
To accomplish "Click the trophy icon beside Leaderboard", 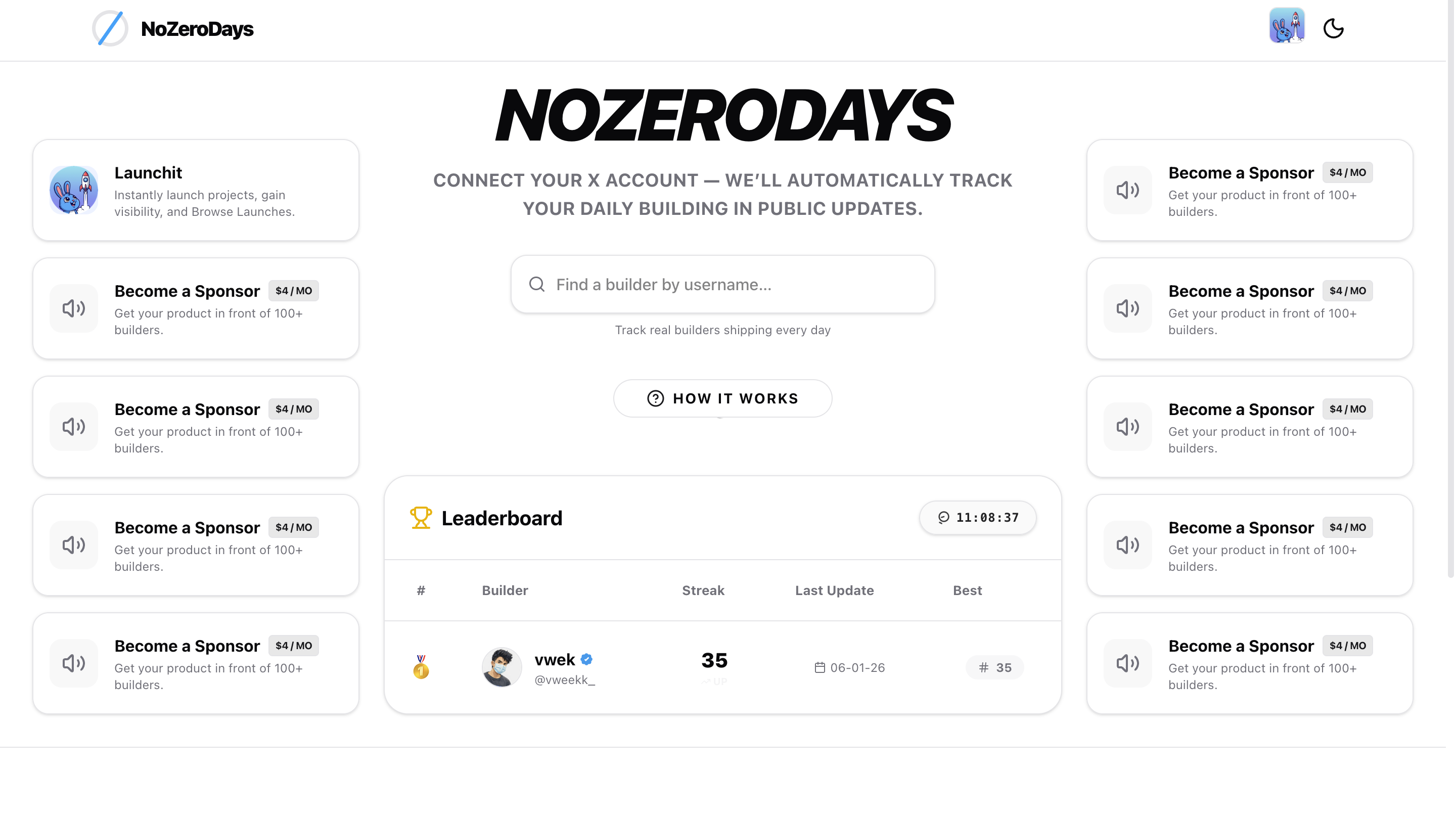I will point(421,517).
